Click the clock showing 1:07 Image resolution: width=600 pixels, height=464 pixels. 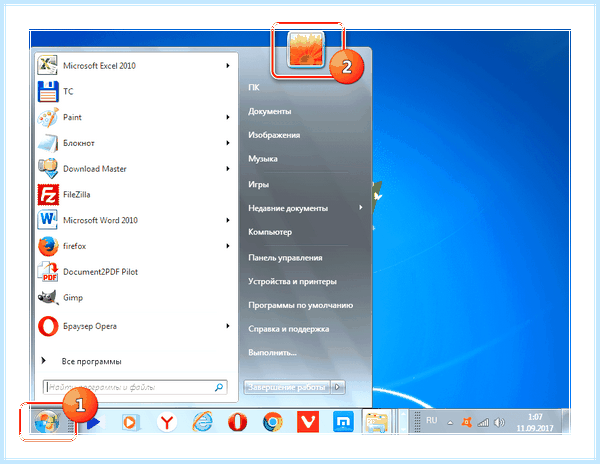535,422
